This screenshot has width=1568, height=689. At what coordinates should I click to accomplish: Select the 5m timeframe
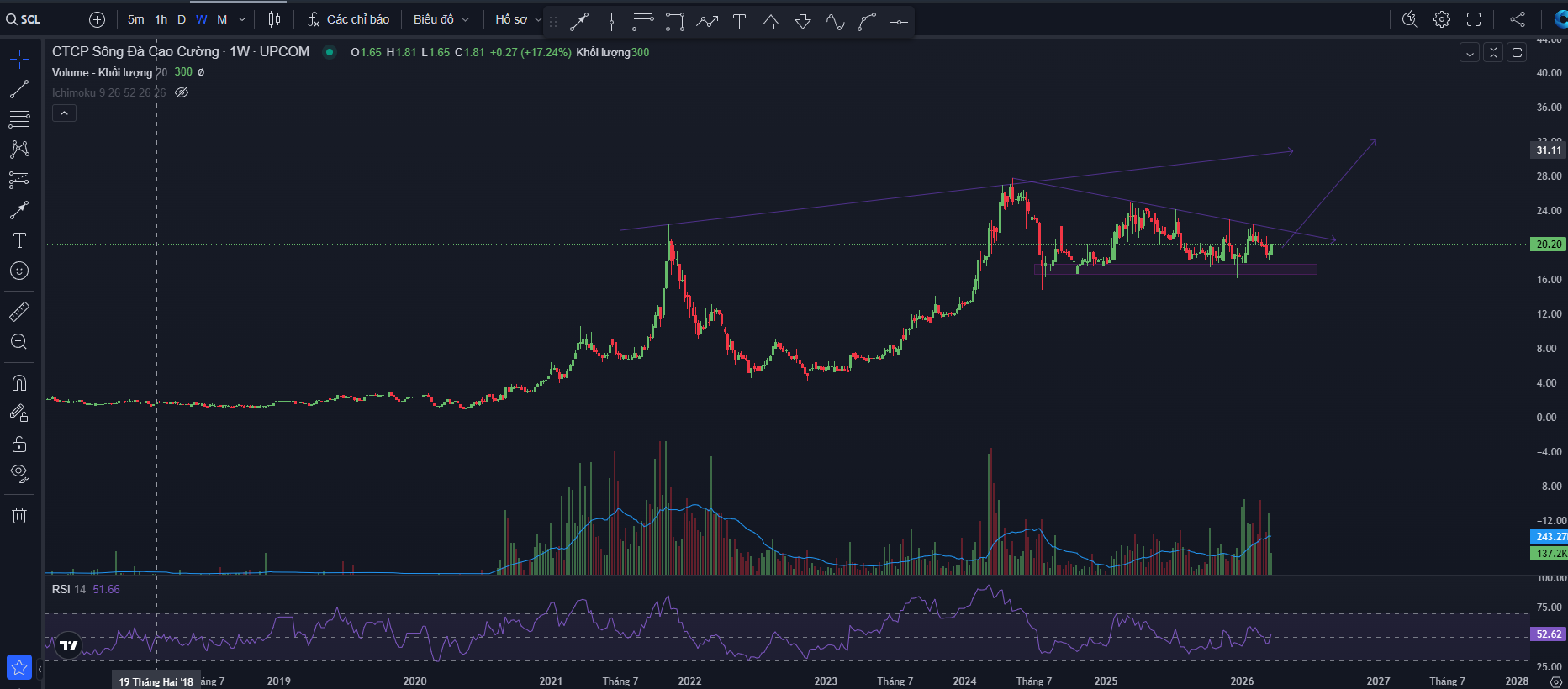(x=136, y=19)
